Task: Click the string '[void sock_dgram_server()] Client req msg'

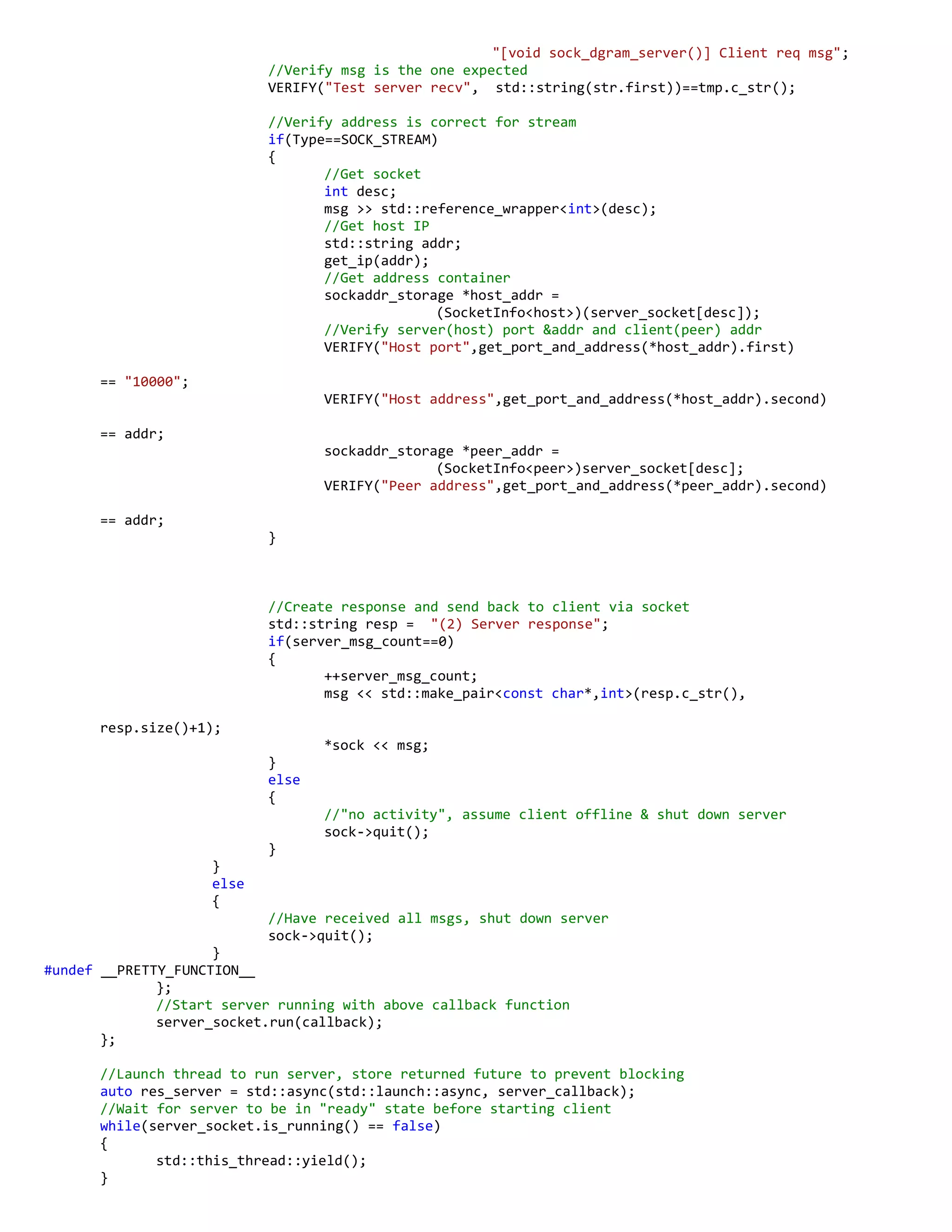Action: point(667,53)
